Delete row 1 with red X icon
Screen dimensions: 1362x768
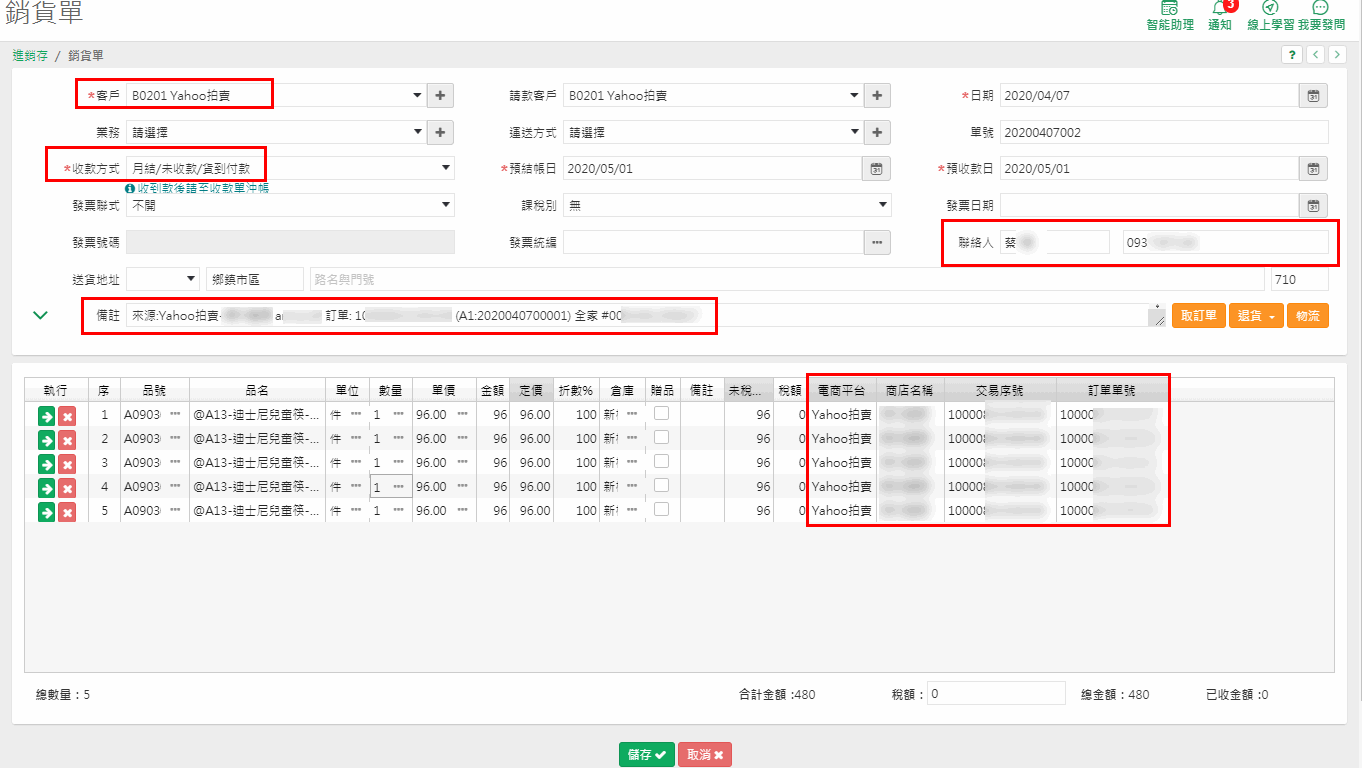tap(67, 416)
